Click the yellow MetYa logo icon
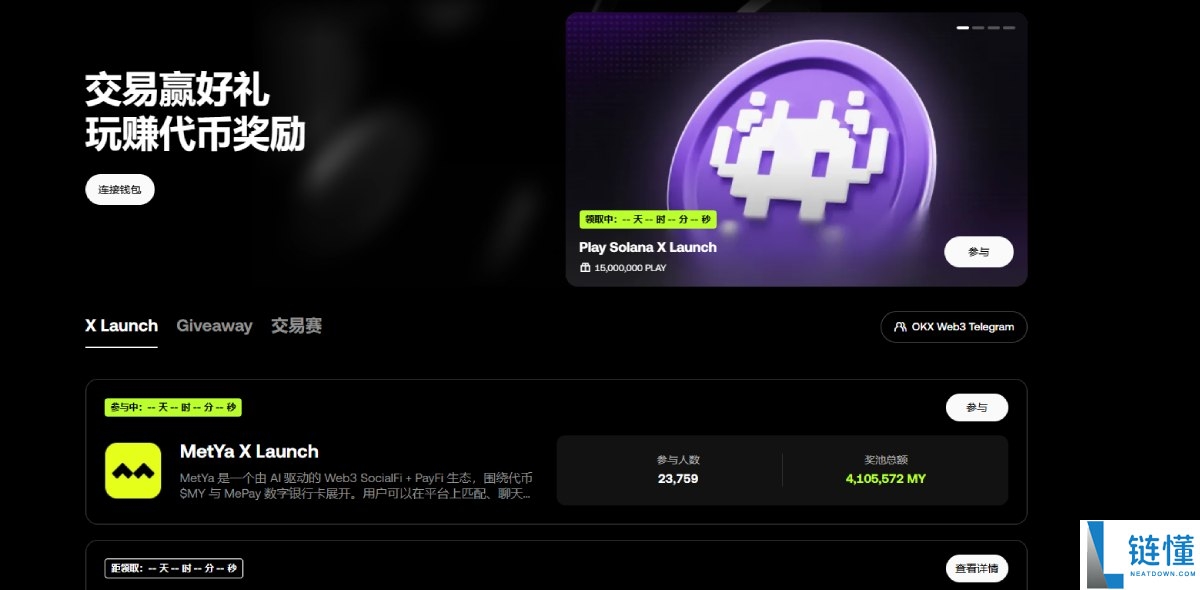Screen dimensions: 1200x590 pos(133,471)
